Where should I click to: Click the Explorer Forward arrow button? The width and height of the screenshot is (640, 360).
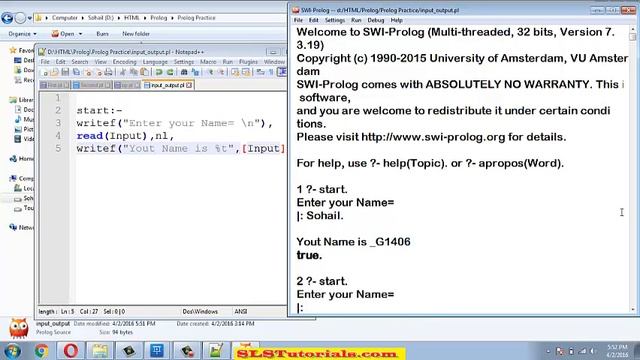click(x=20, y=18)
